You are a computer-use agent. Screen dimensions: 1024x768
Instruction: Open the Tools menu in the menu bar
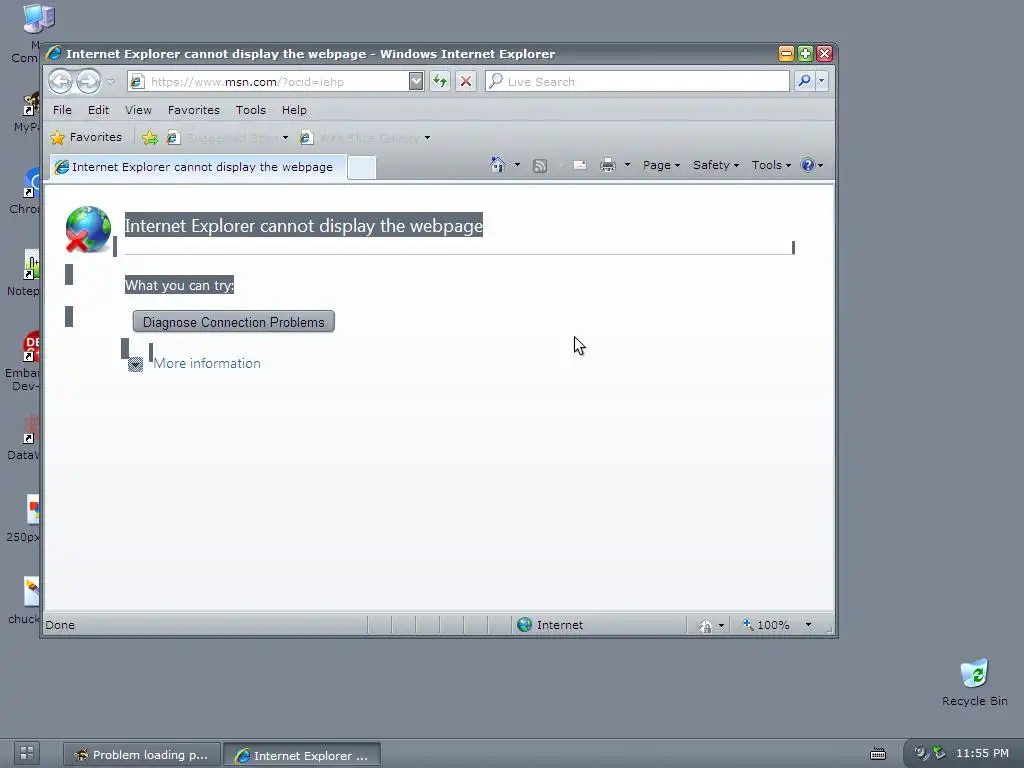point(251,110)
